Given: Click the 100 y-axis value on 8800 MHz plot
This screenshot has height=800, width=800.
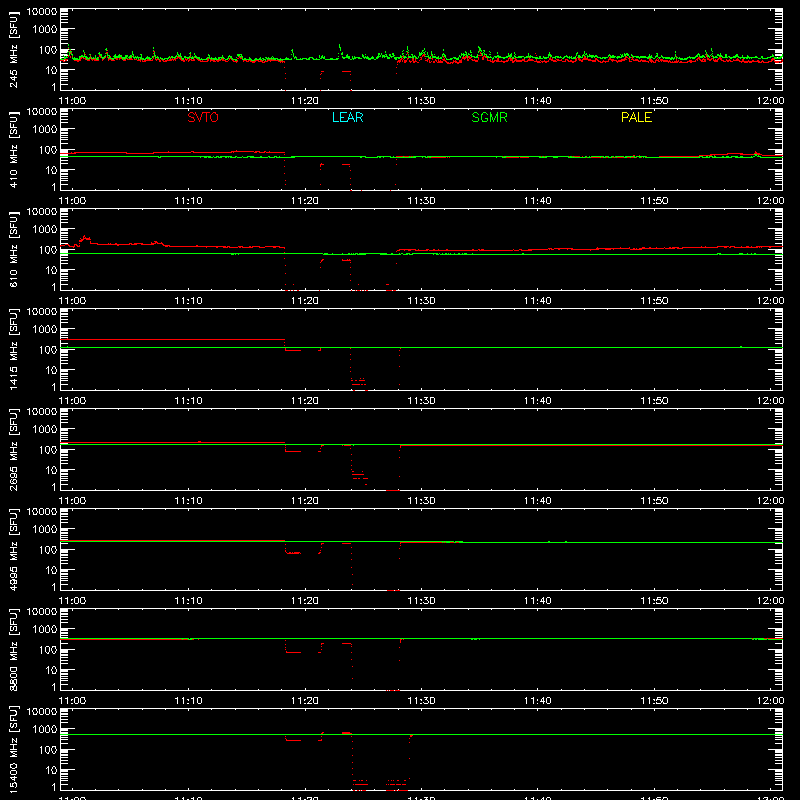Looking at the screenshot, I should coord(48,650).
